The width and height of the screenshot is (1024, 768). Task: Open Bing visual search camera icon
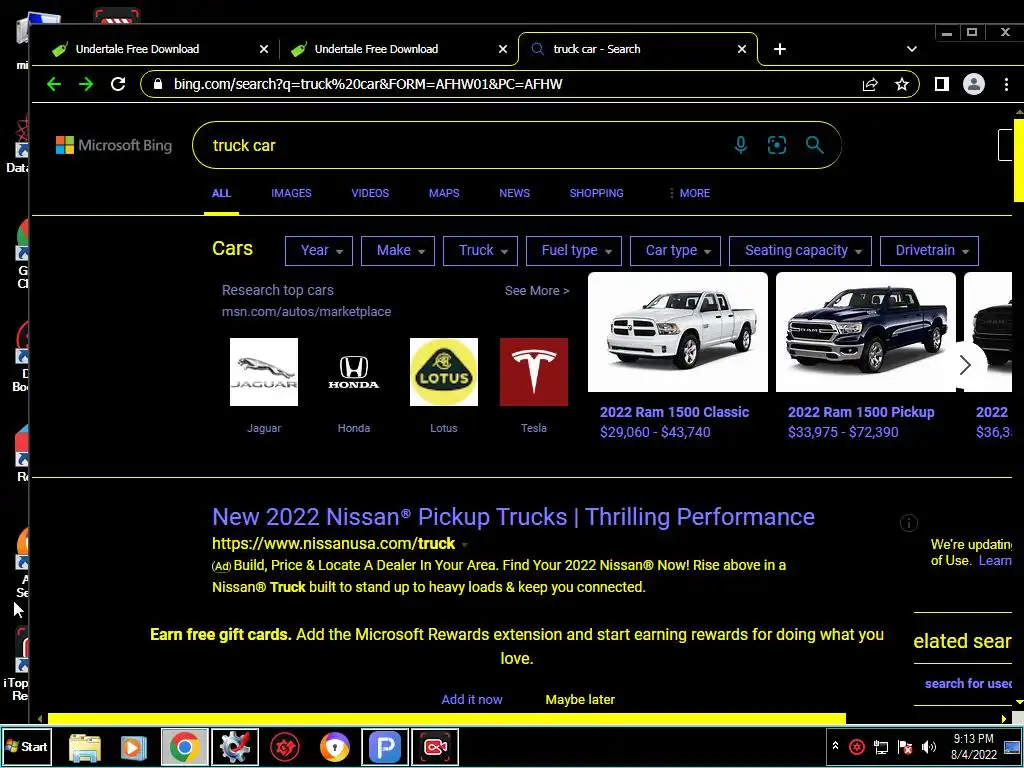click(x=776, y=145)
